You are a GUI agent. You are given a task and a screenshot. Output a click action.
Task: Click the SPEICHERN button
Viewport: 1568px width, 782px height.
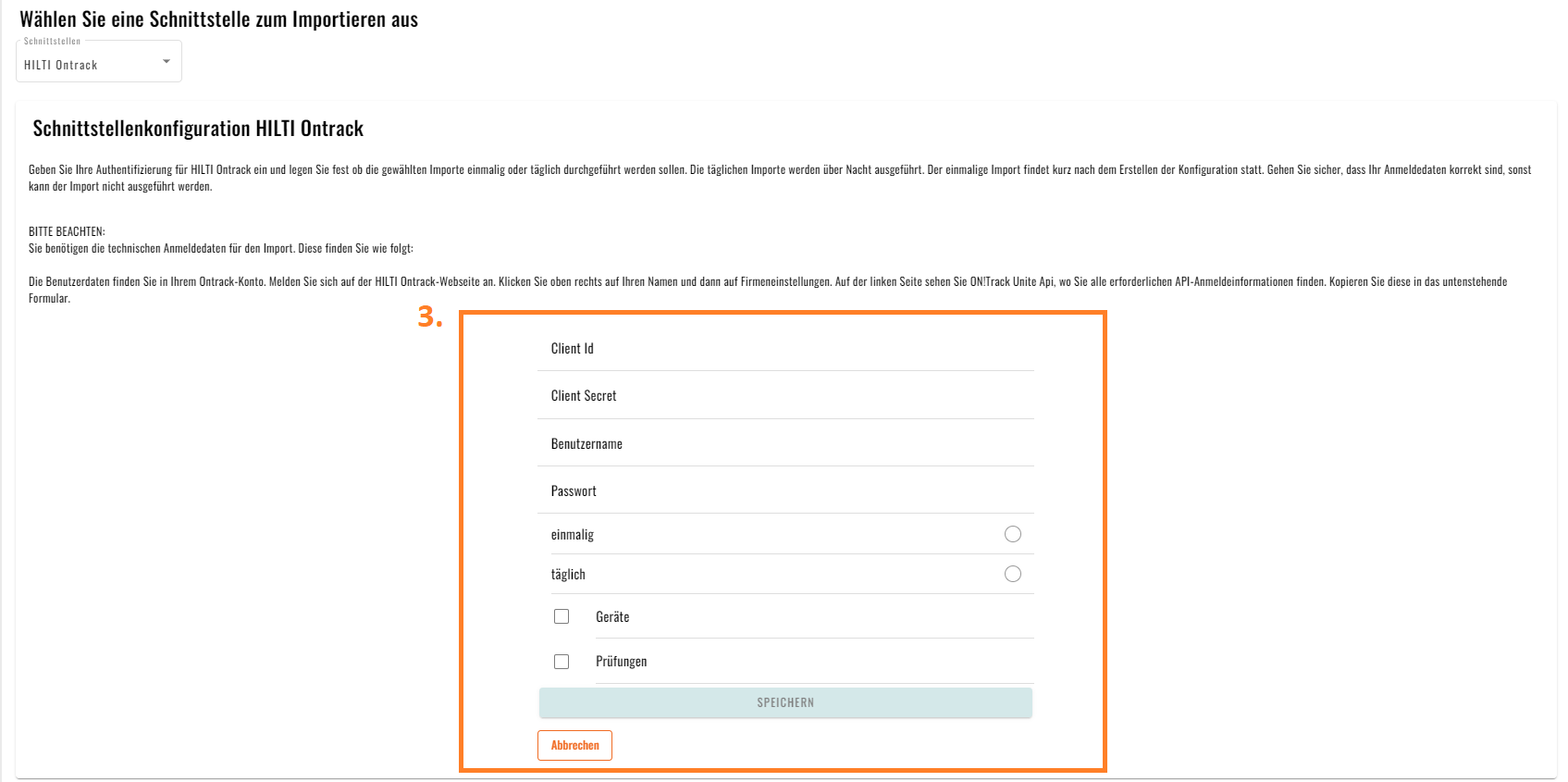click(x=785, y=702)
